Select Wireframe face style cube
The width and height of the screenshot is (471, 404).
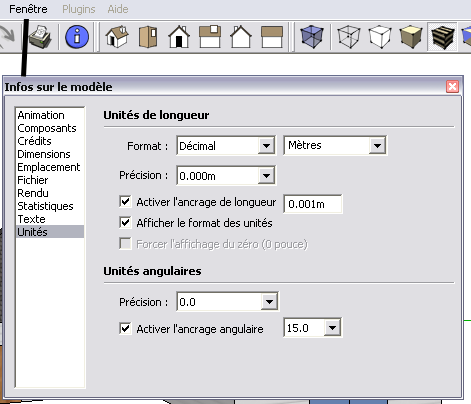point(349,37)
